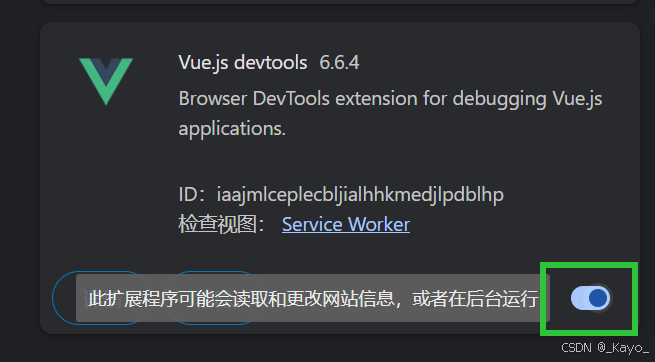
Task: Toggle off the Vue.js devtools extension switch
Action: [x=591, y=298]
